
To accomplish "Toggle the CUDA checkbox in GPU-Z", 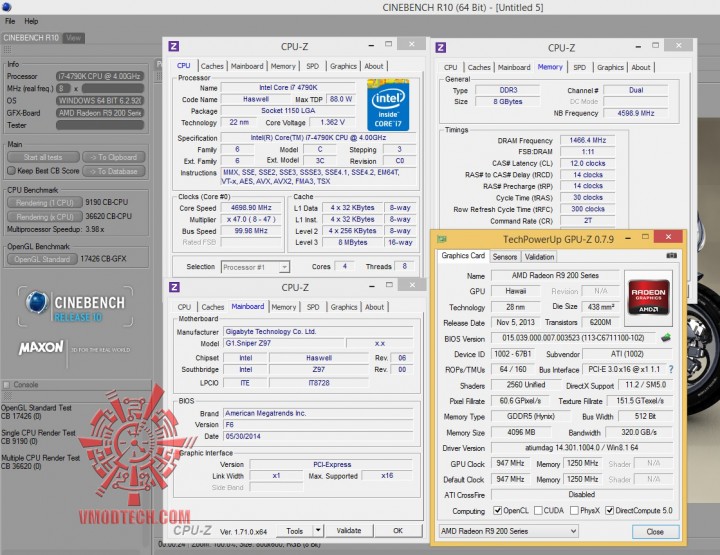I will [539, 510].
